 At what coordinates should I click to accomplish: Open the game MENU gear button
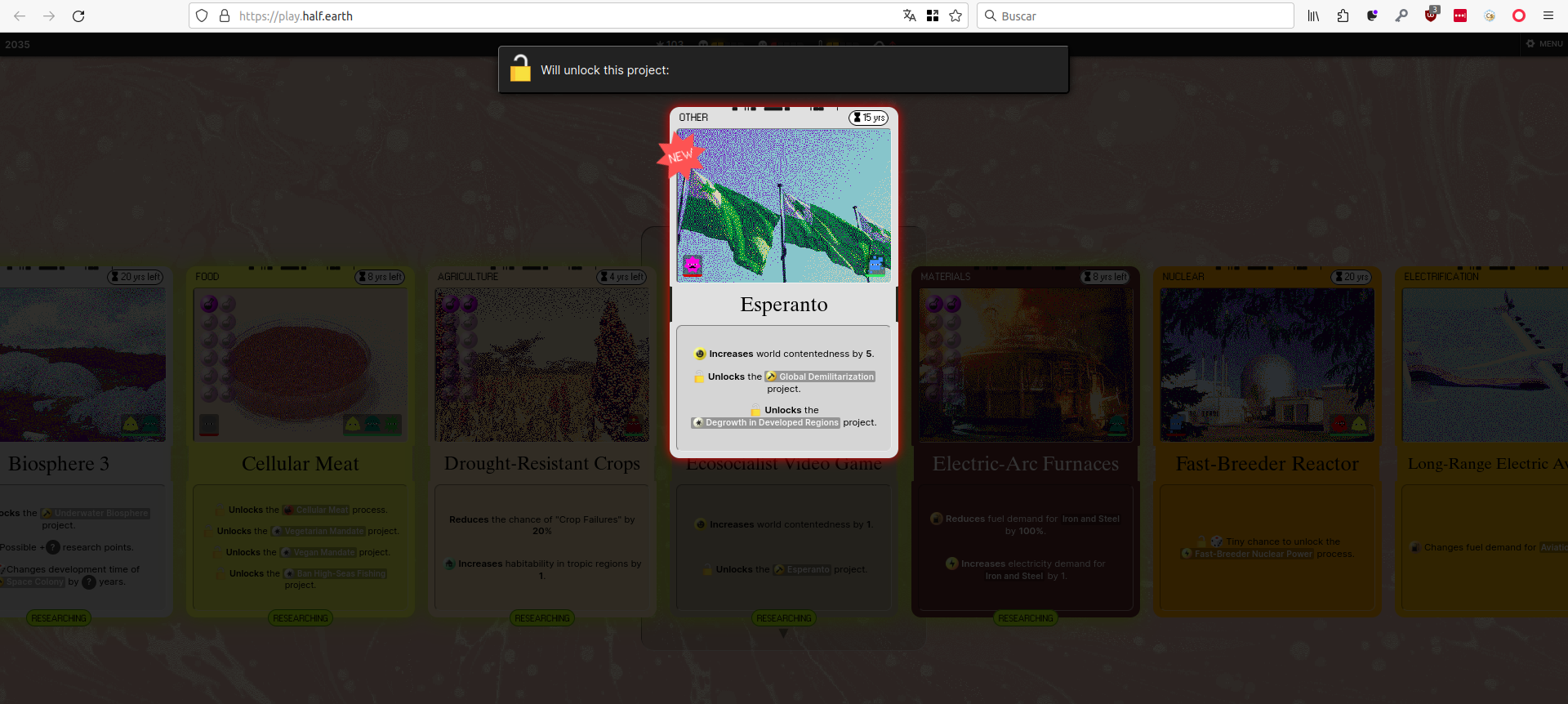pos(1544,44)
